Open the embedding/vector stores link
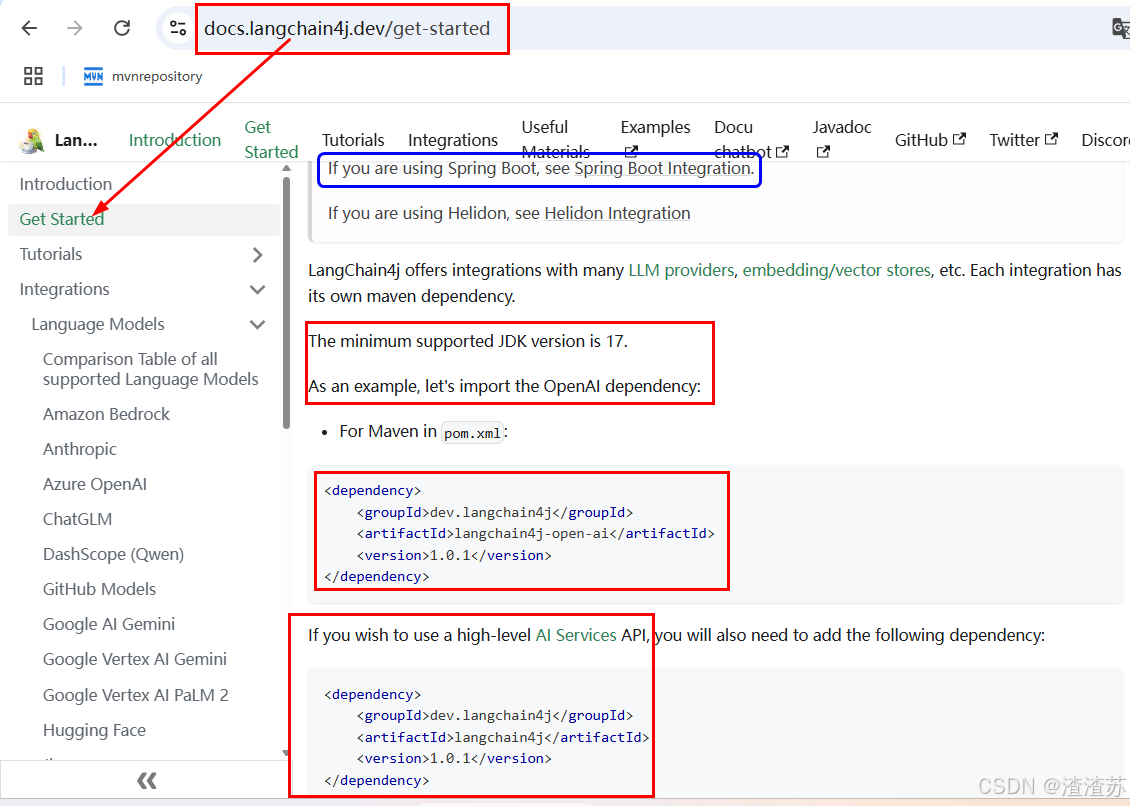This screenshot has width=1130, height=806. pos(837,270)
